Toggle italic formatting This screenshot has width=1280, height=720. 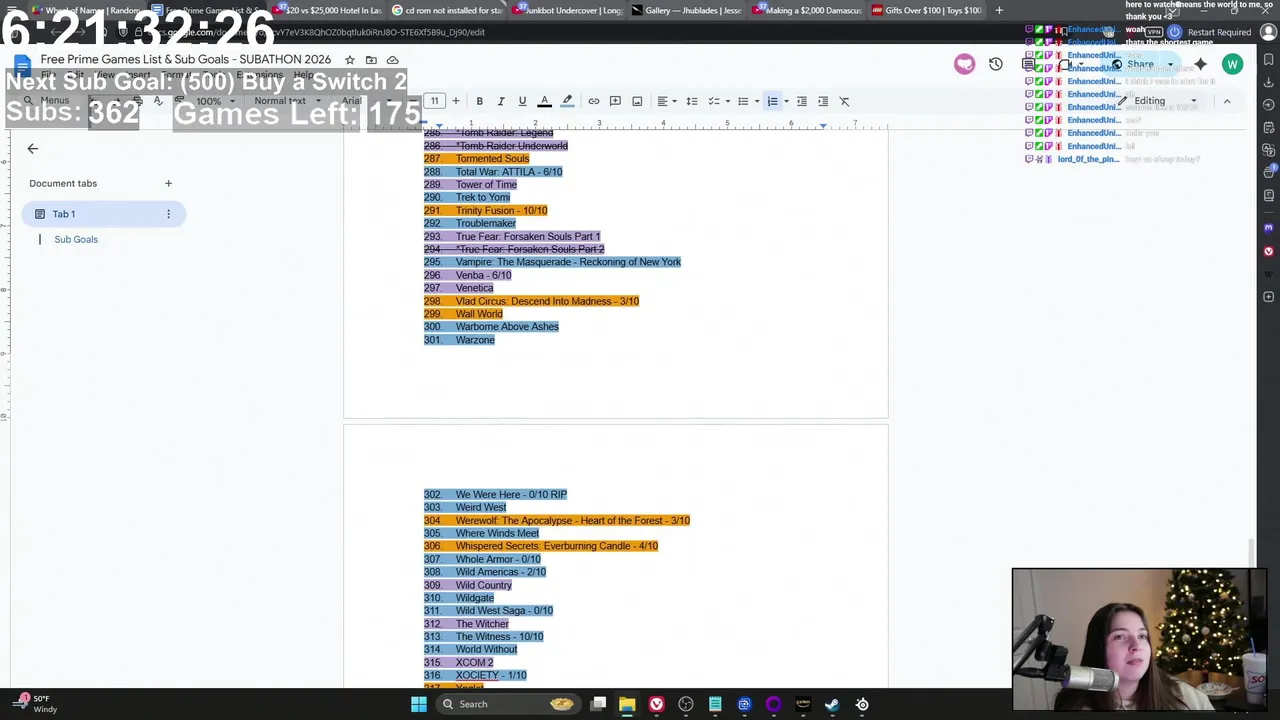pyautogui.click(x=501, y=101)
